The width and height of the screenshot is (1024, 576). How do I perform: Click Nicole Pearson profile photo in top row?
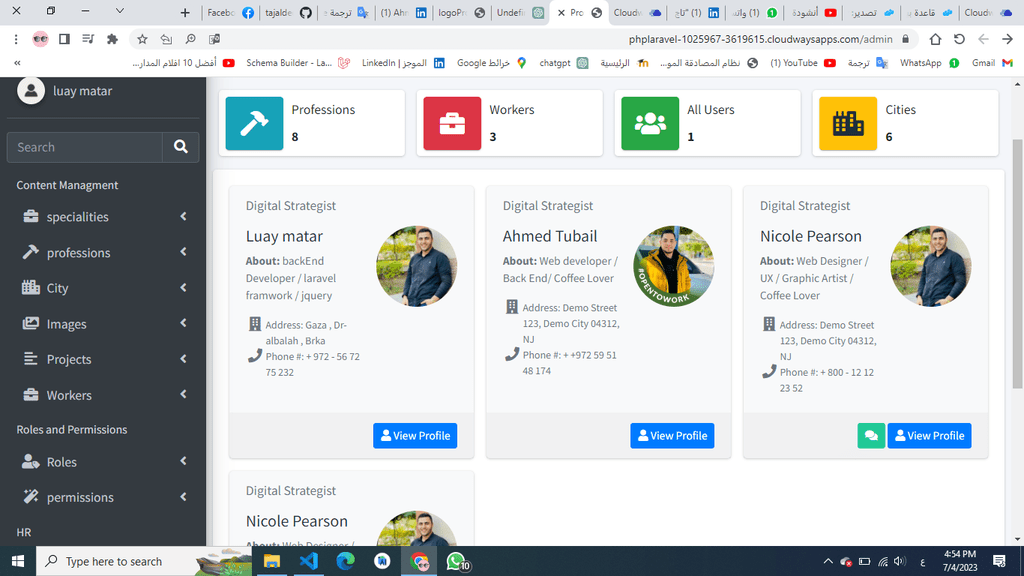pyautogui.click(x=931, y=266)
